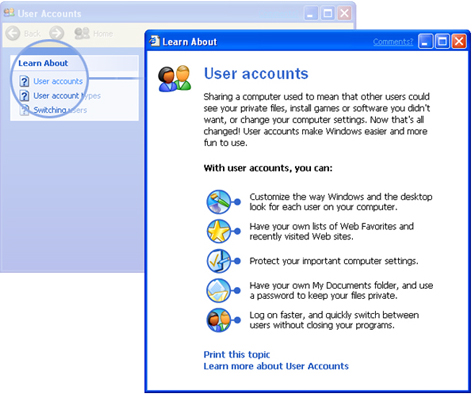Screen dimensions: 472x394
Task: Click the 'Customize the way Windows' text
Action: point(341,202)
